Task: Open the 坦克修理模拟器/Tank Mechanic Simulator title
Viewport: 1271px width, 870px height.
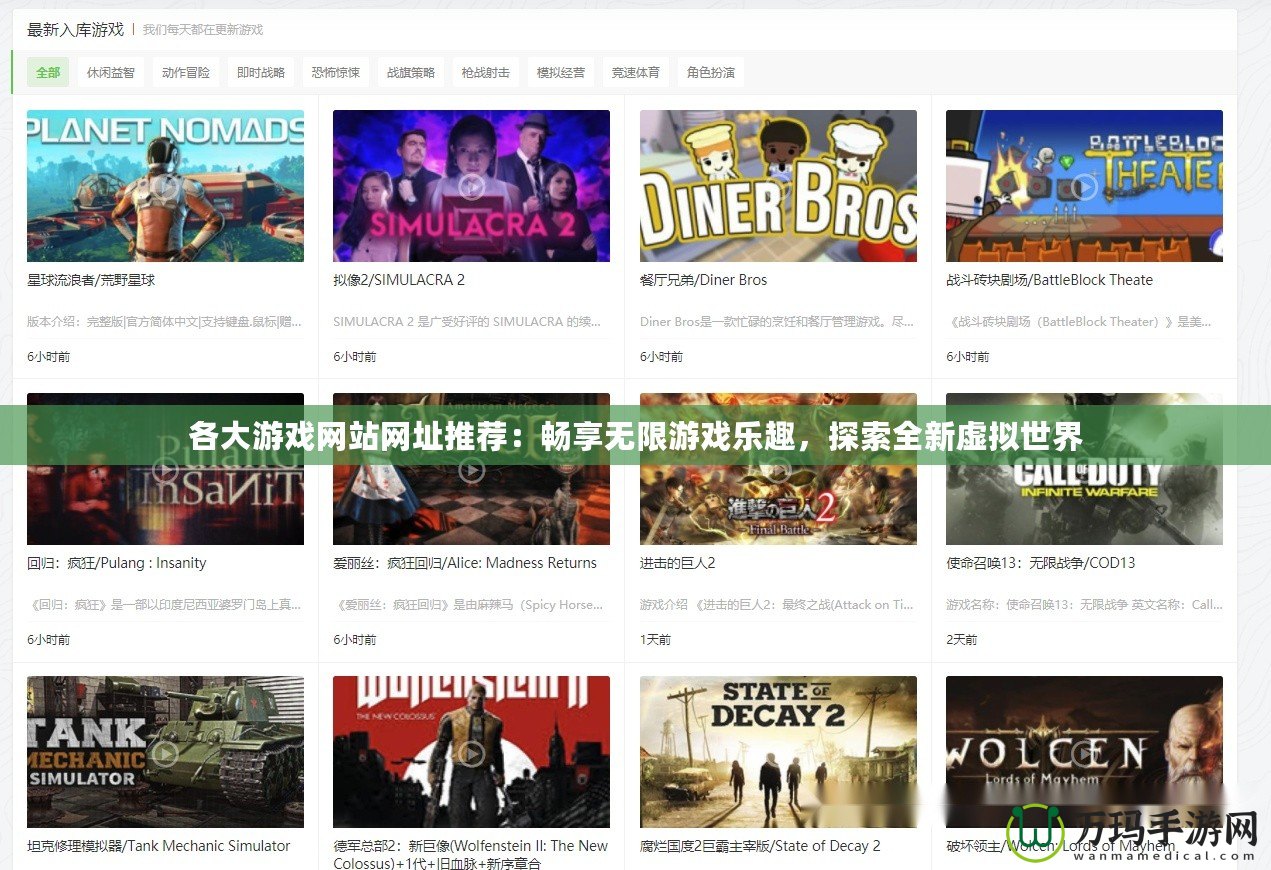Action: 159,846
